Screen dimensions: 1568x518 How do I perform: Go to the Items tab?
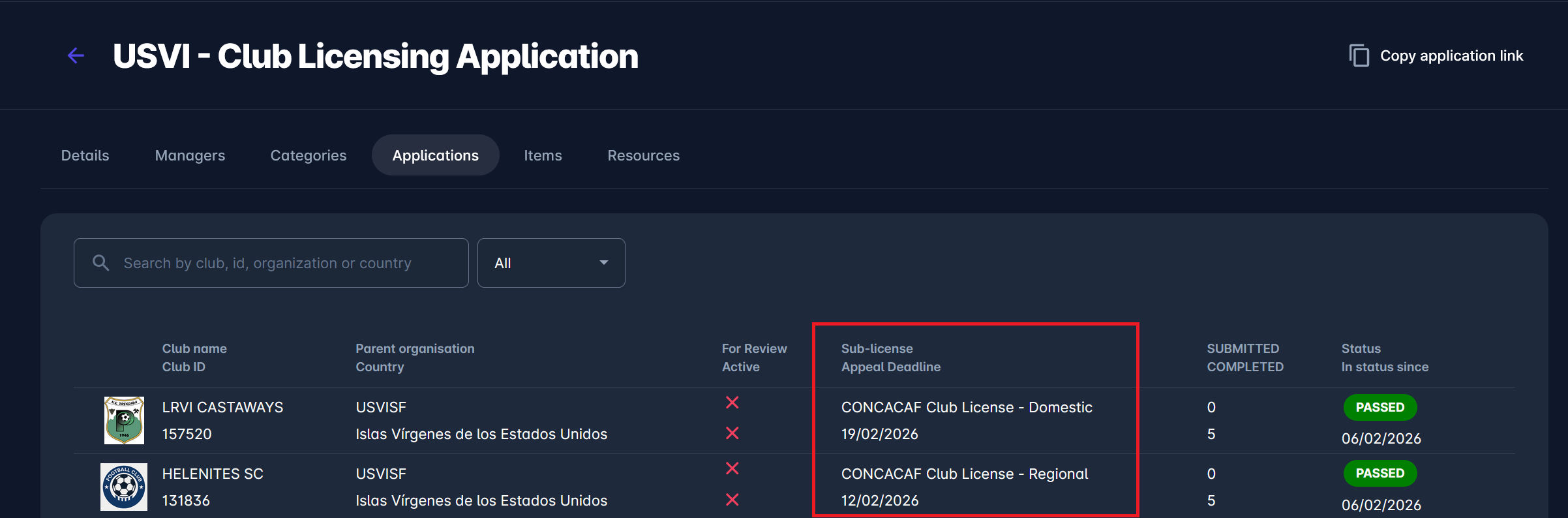click(x=543, y=155)
